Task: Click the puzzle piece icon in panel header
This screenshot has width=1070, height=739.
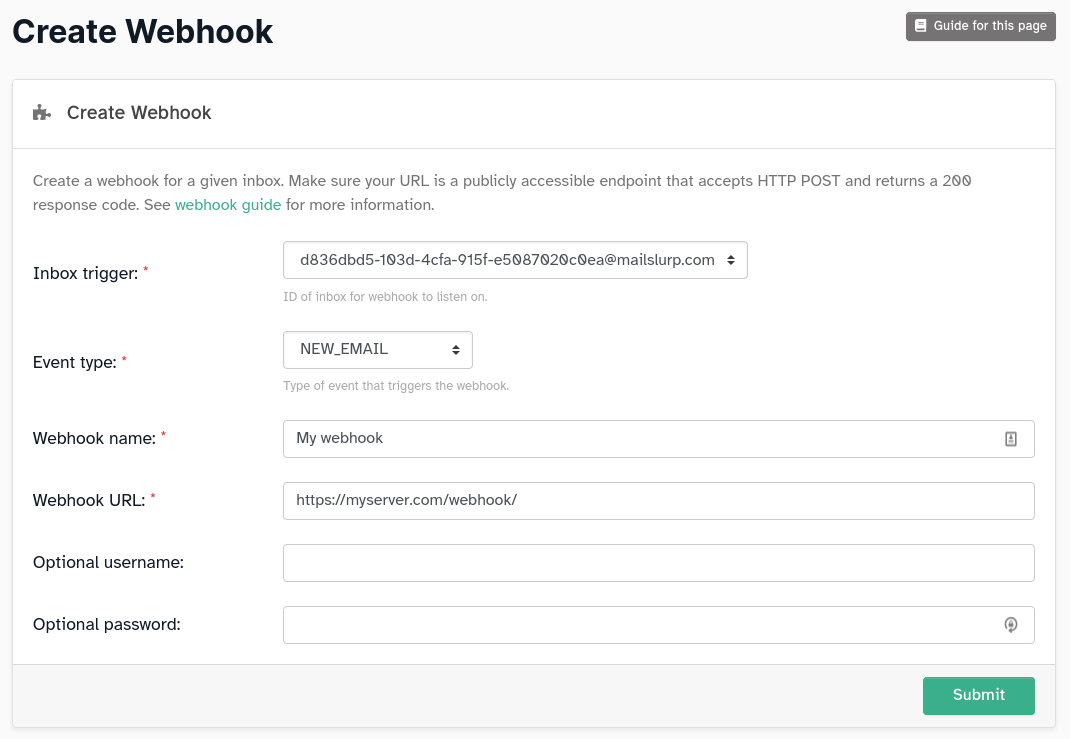Action: (x=41, y=113)
